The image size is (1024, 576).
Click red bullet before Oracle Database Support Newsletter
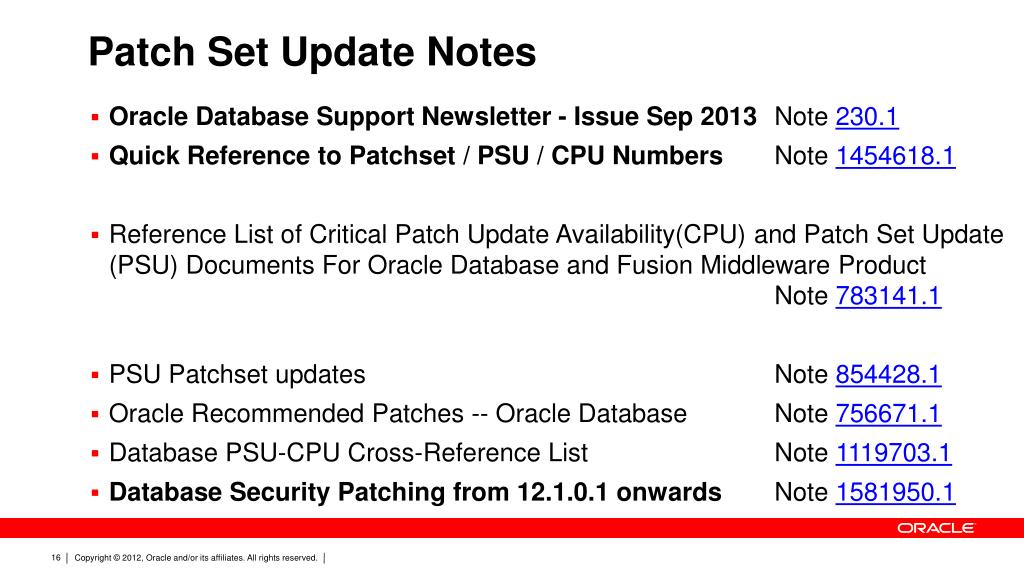[95, 118]
